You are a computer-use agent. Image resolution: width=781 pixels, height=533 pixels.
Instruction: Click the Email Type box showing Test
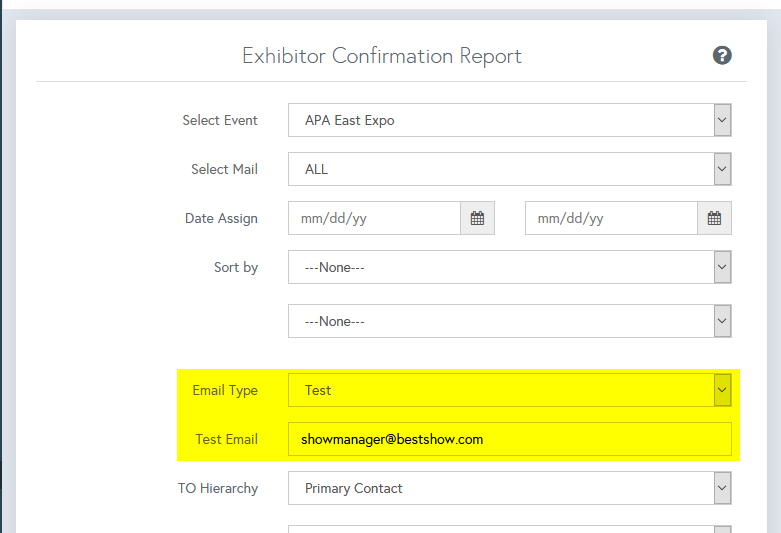pos(500,390)
